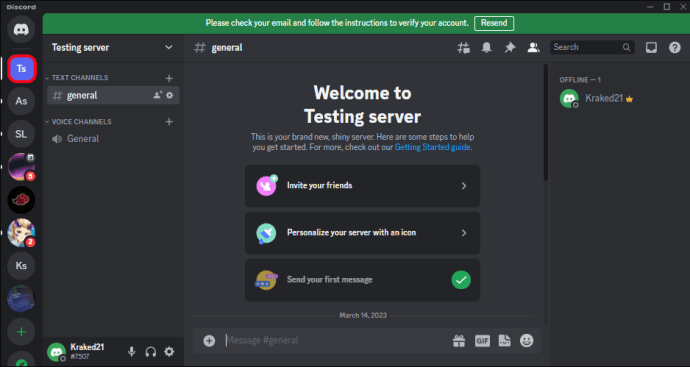Click the message attachment plus button
Viewport: 690px width, 367px height.
pos(209,341)
